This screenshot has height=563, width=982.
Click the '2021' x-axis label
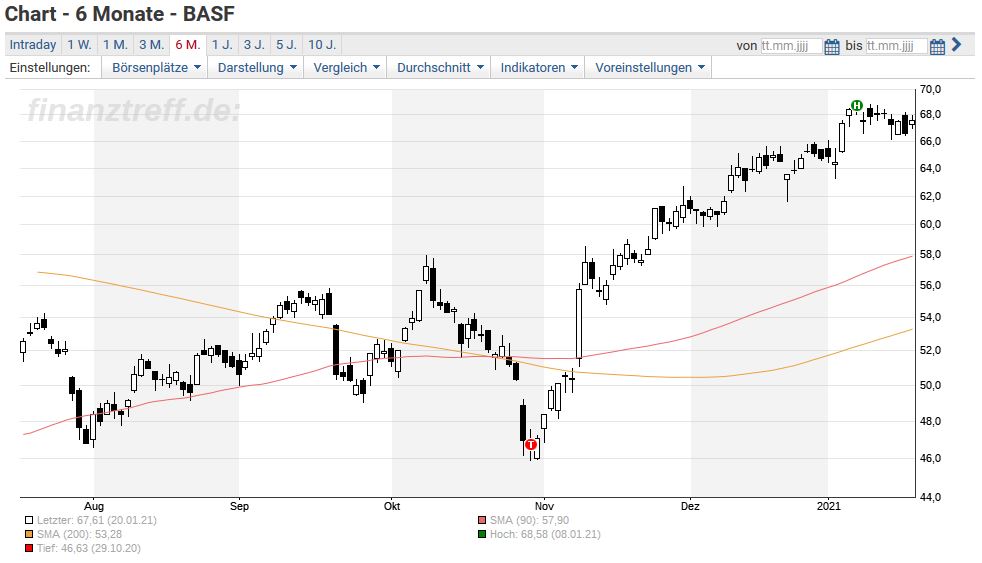[829, 506]
